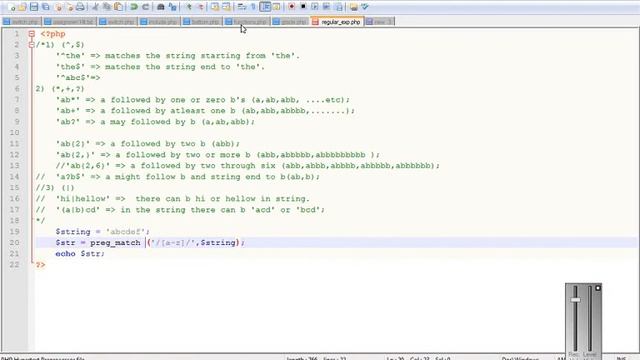640x360 pixels.
Task: Click the line "'ab{2}' => a followed by two b"
Action: click(x=148, y=144)
